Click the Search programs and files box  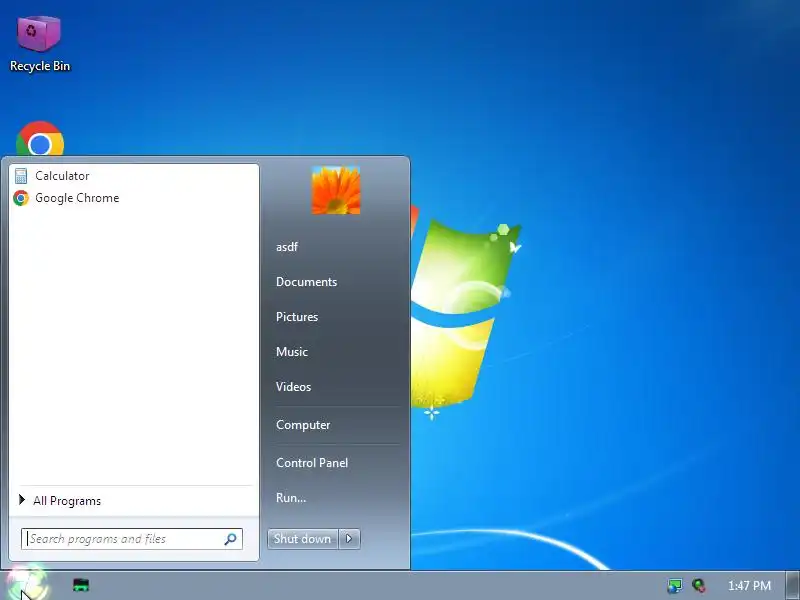click(x=132, y=539)
